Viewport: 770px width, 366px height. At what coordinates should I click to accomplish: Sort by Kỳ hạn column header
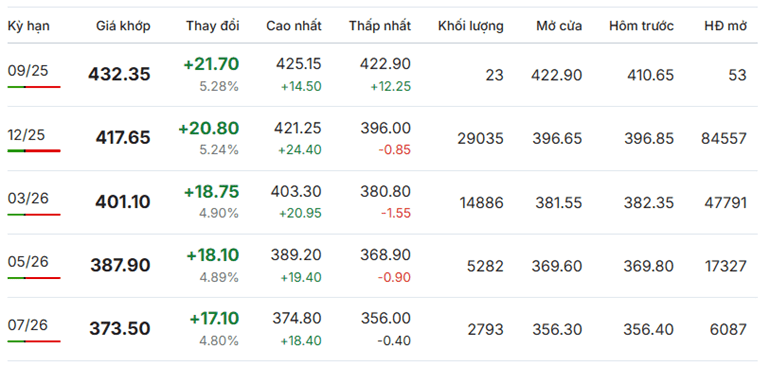[28, 26]
